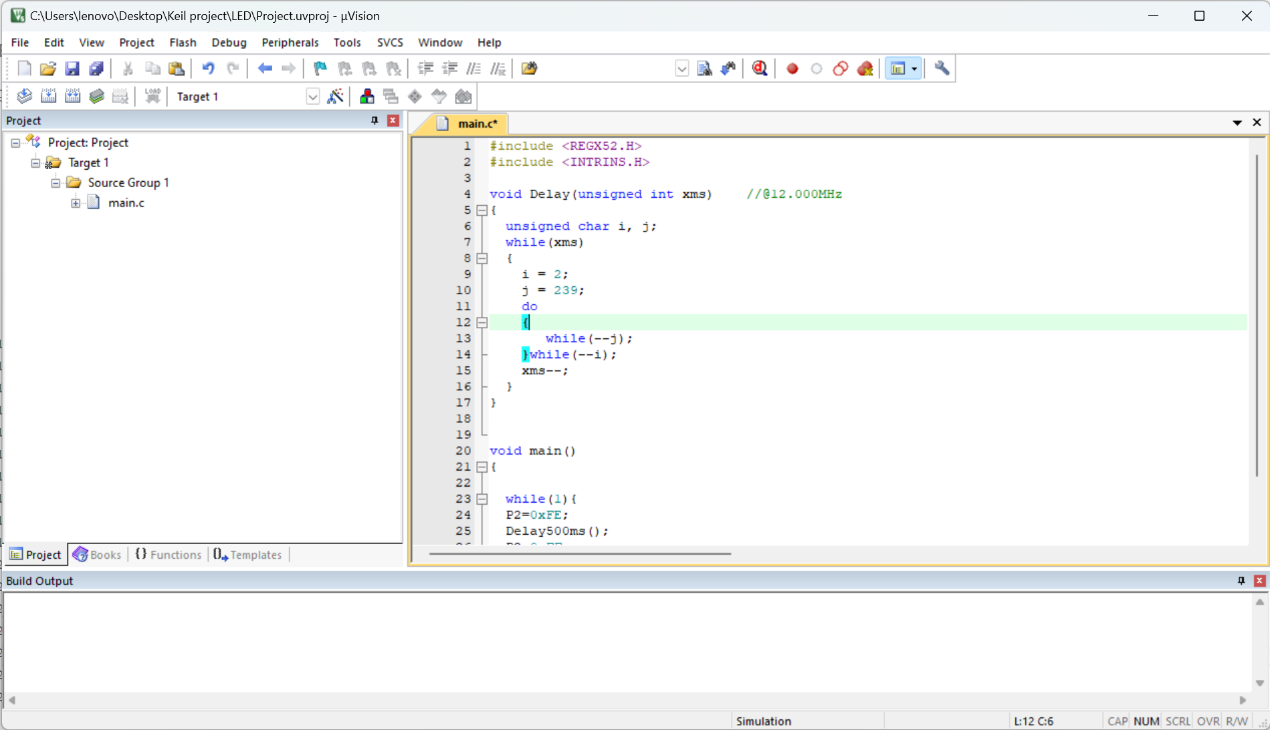Open the Target 1 selection dropdown
The image size is (1270, 730).
(312, 97)
